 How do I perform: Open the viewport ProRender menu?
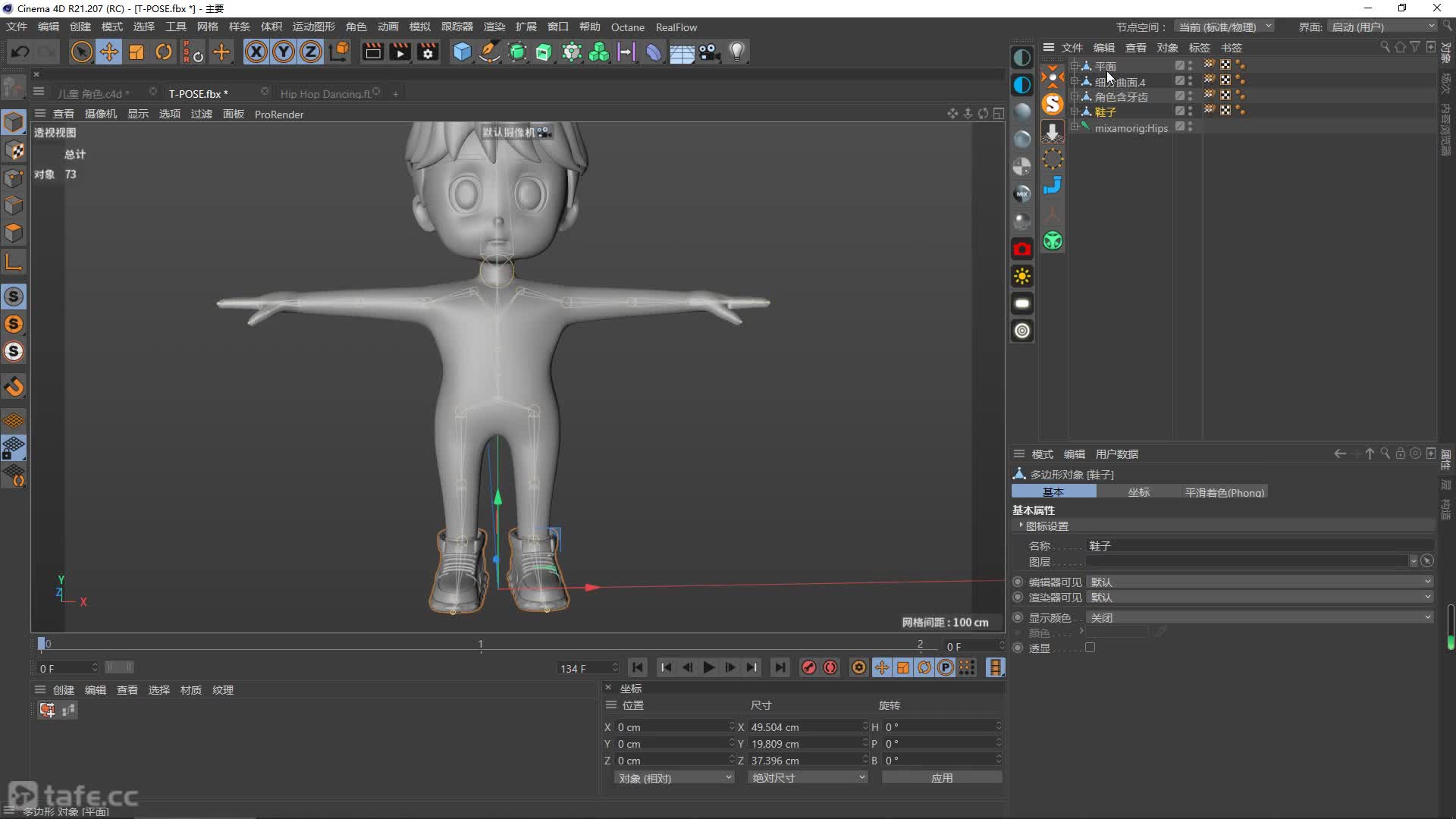coord(279,115)
